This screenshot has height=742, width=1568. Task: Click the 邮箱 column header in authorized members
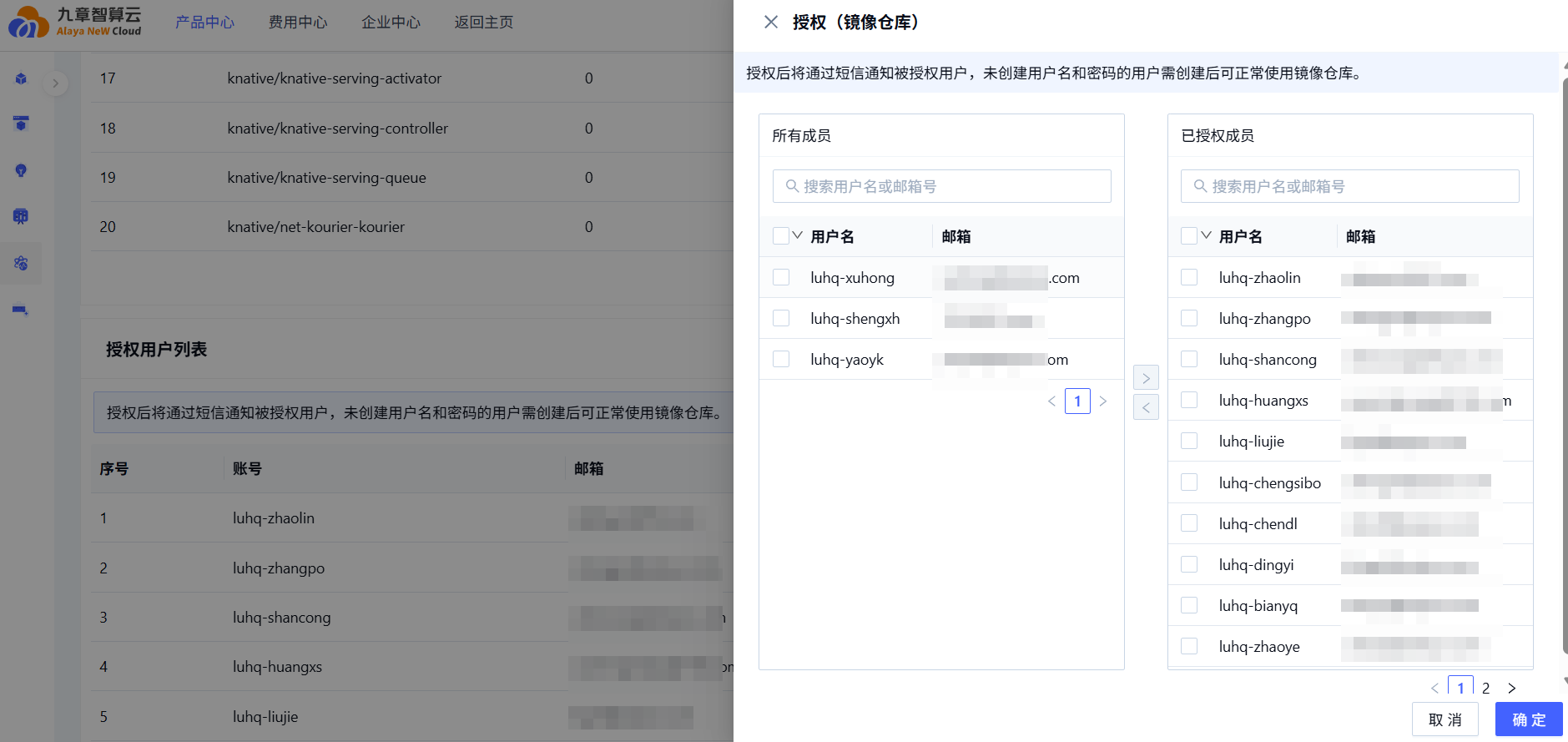[x=1360, y=237]
